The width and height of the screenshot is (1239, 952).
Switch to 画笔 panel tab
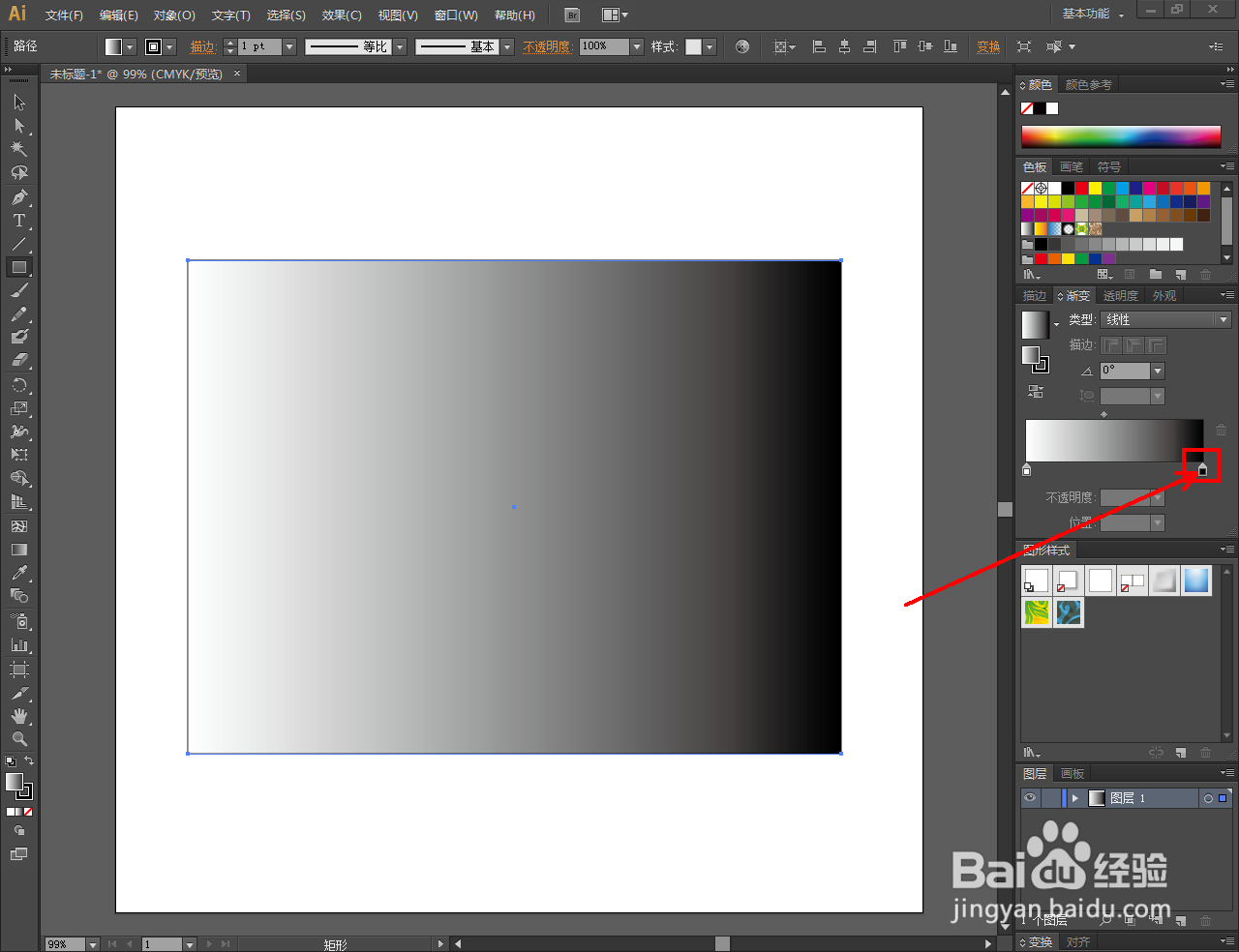1071,167
